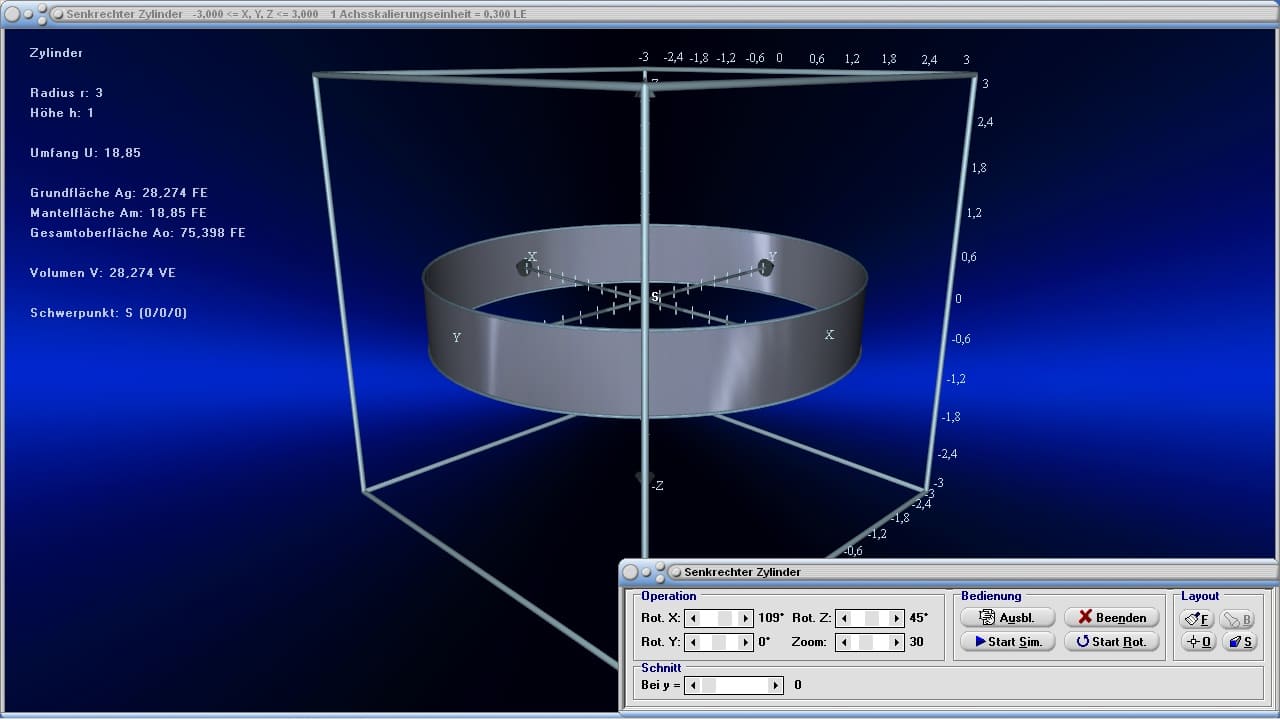
Task: Increase Rot. Y with right arrow
Action: [x=745, y=642]
